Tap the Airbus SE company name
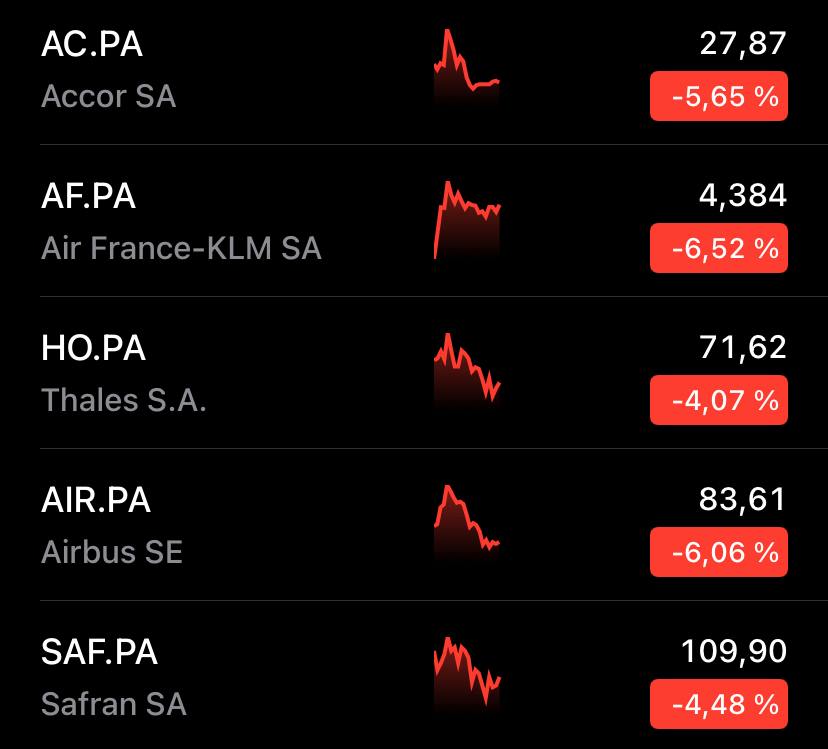Viewport: 828px width, 749px height. (112, 552)
